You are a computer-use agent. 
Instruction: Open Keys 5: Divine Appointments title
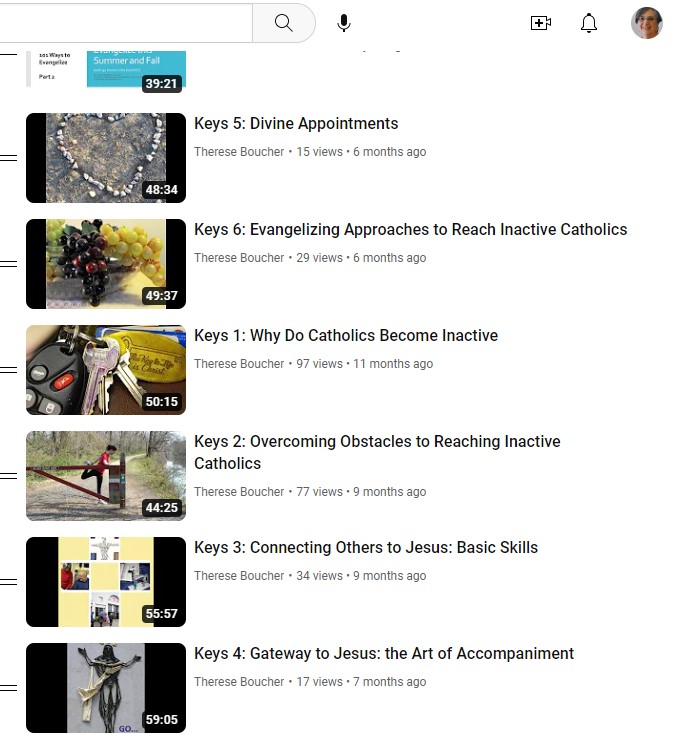pyautogui.click(x=296, y=123)
